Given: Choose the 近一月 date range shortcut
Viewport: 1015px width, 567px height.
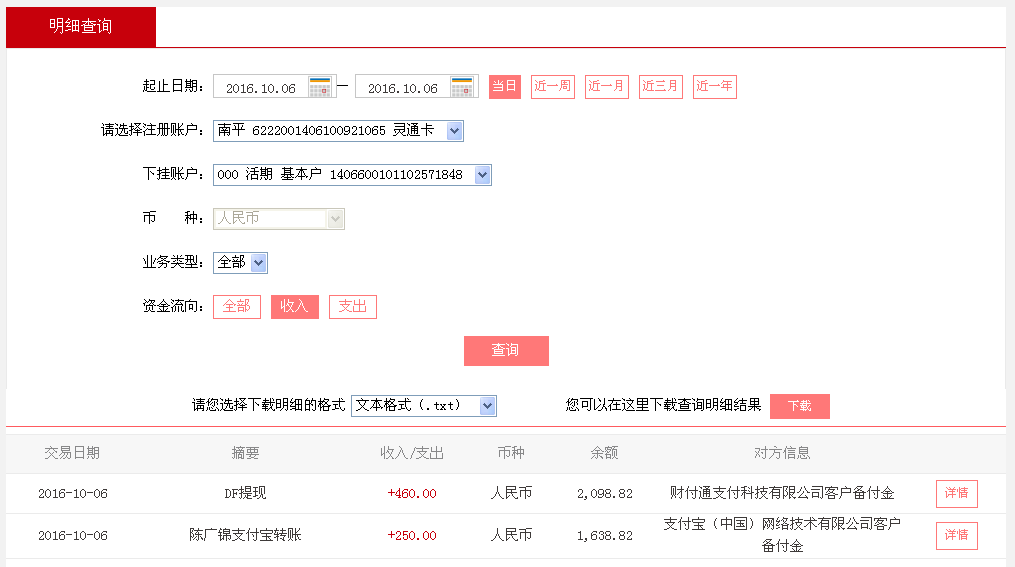Looking at the screenshot, I should point(606,87).
